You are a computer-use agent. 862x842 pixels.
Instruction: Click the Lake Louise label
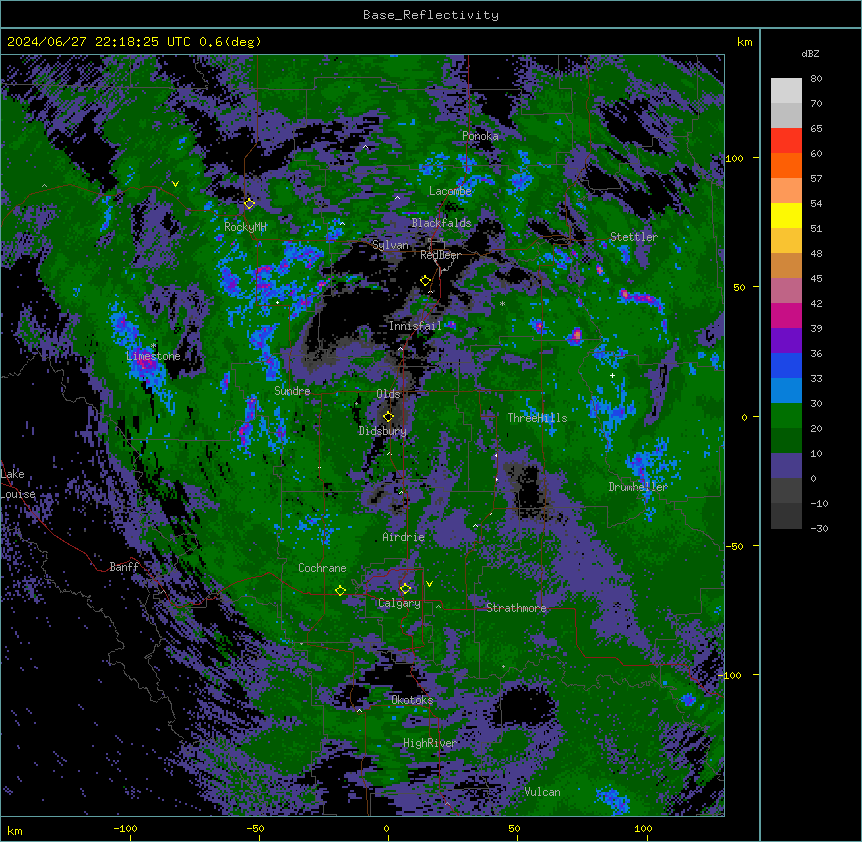pos(18,484)
